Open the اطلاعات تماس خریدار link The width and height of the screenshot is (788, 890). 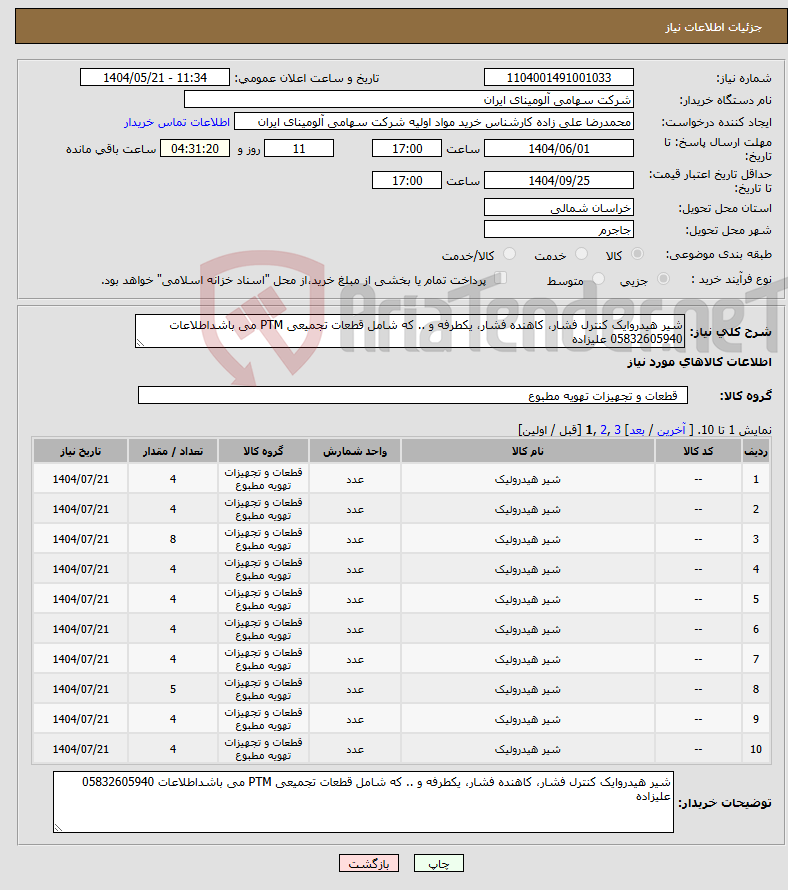click(177, 122)
